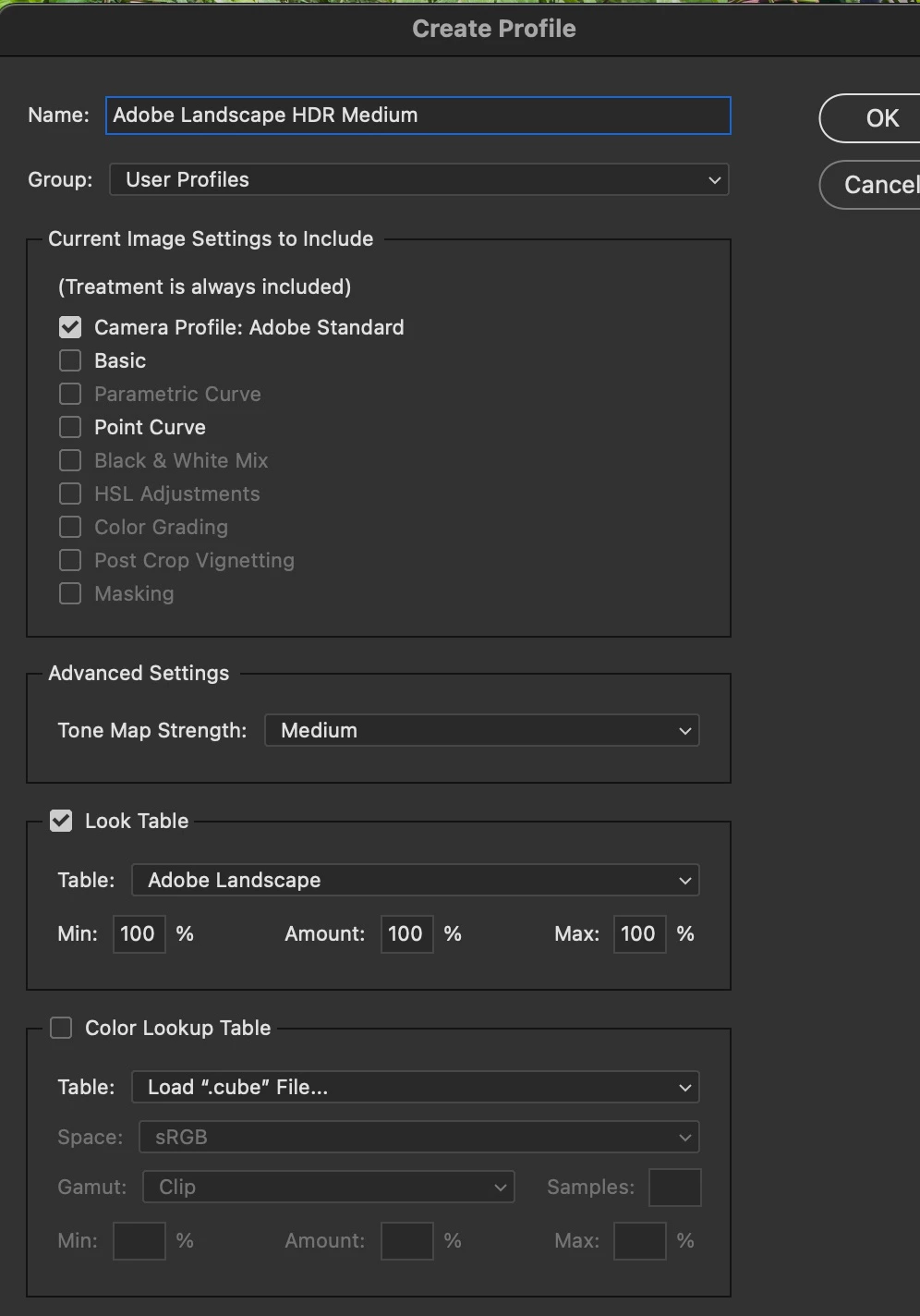This screenshot has height=1316, width=920.
Task: Open the Look Table dropdown showing Adobe Landscape
Action: tap(415, 880)
